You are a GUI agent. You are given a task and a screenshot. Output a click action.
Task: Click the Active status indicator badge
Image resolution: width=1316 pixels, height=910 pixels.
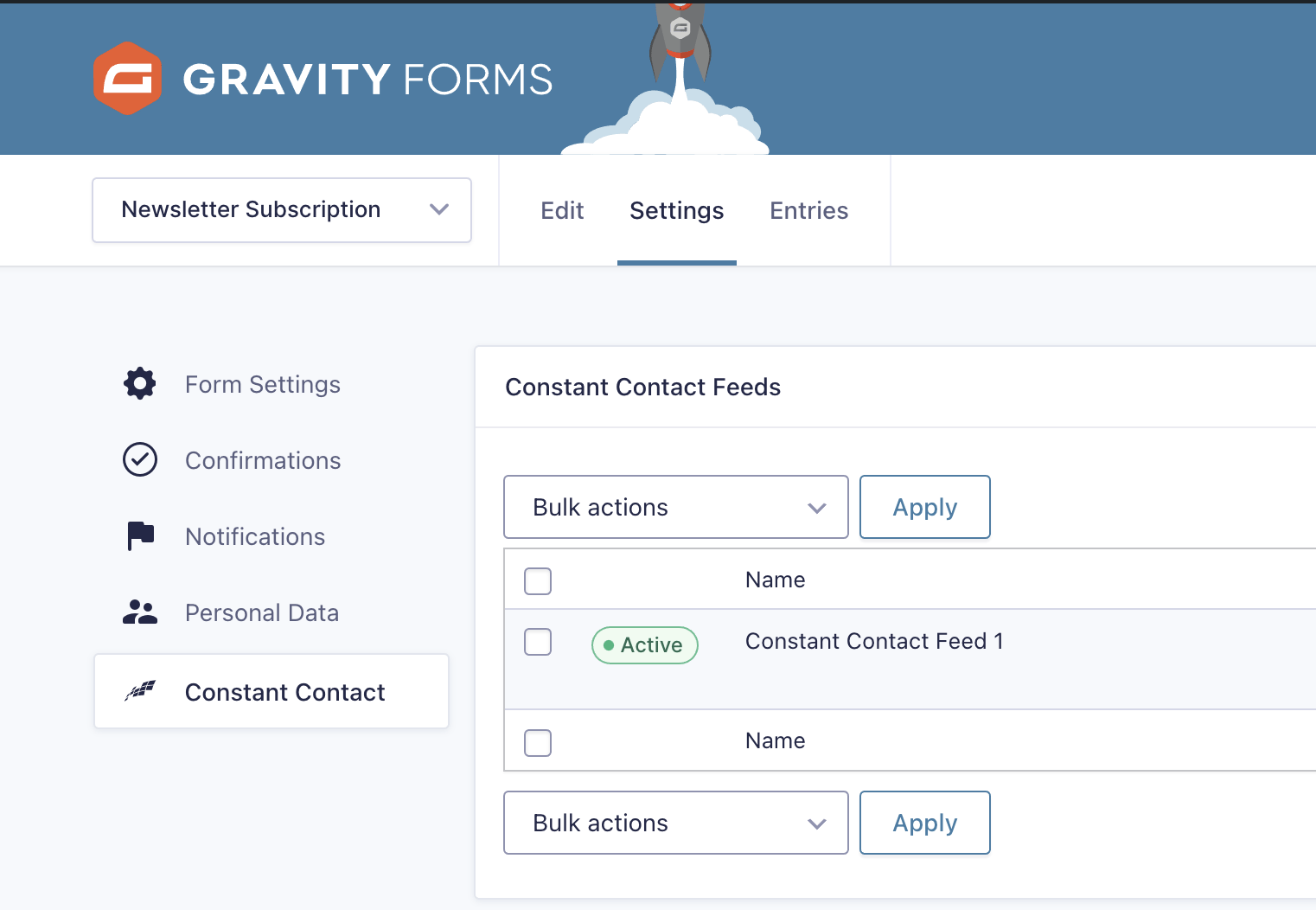[x=644, y=644]
